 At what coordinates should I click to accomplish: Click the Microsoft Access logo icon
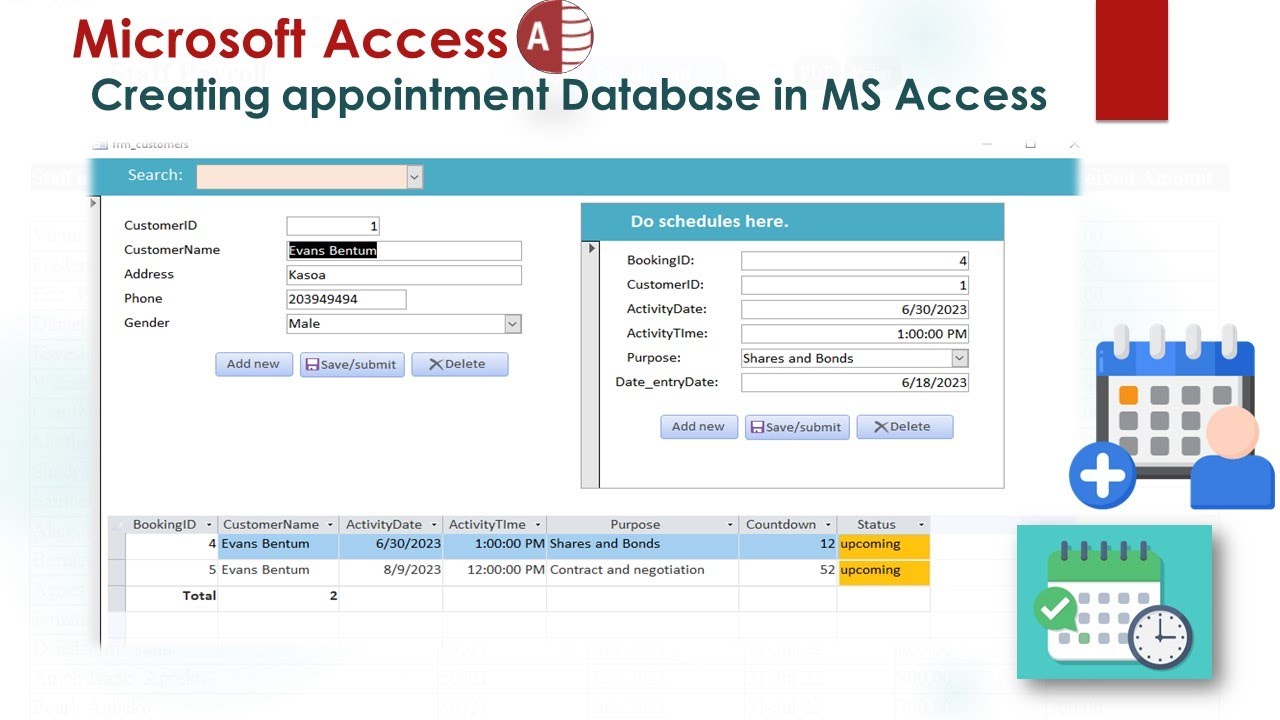pos(555,37)
